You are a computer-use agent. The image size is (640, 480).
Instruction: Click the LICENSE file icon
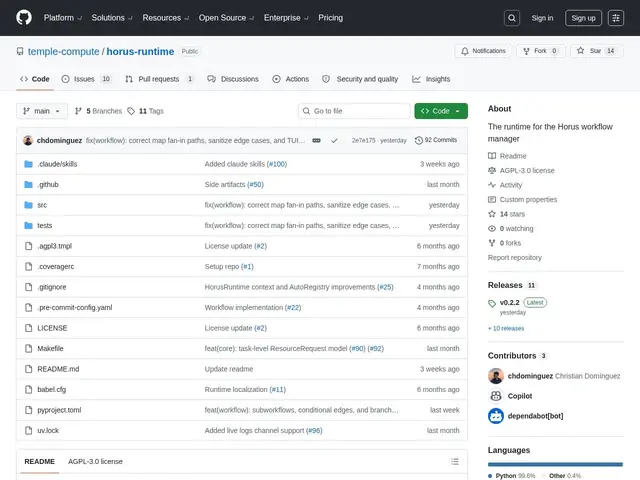[x=28, y=328]
